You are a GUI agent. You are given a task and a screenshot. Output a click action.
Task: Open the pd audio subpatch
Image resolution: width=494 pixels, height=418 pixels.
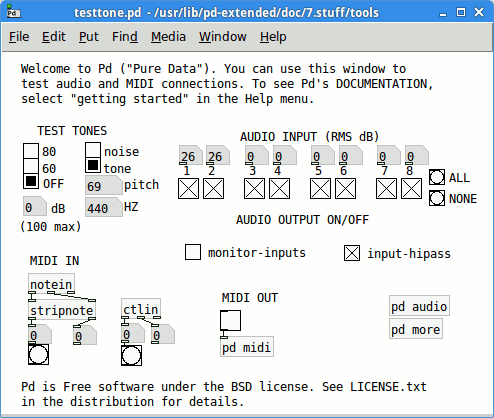pyautogui.click(x=419, y=306)
